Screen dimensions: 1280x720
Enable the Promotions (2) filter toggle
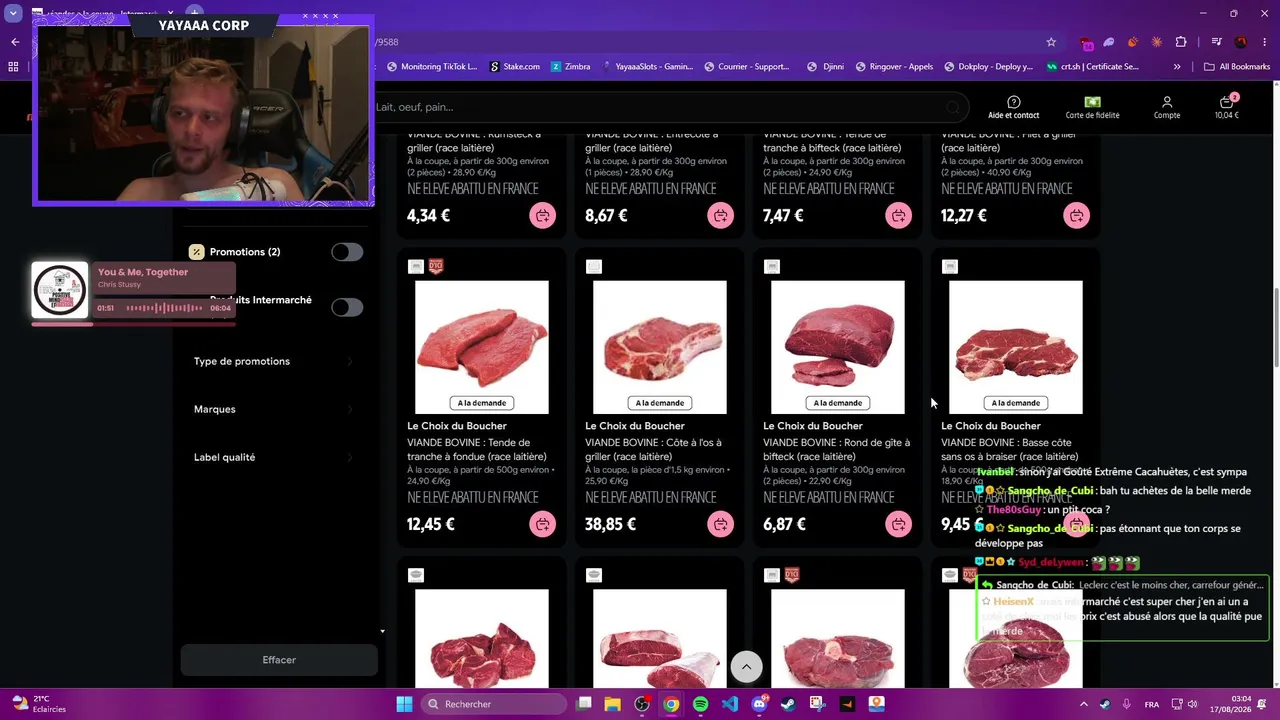coord(347,252)
